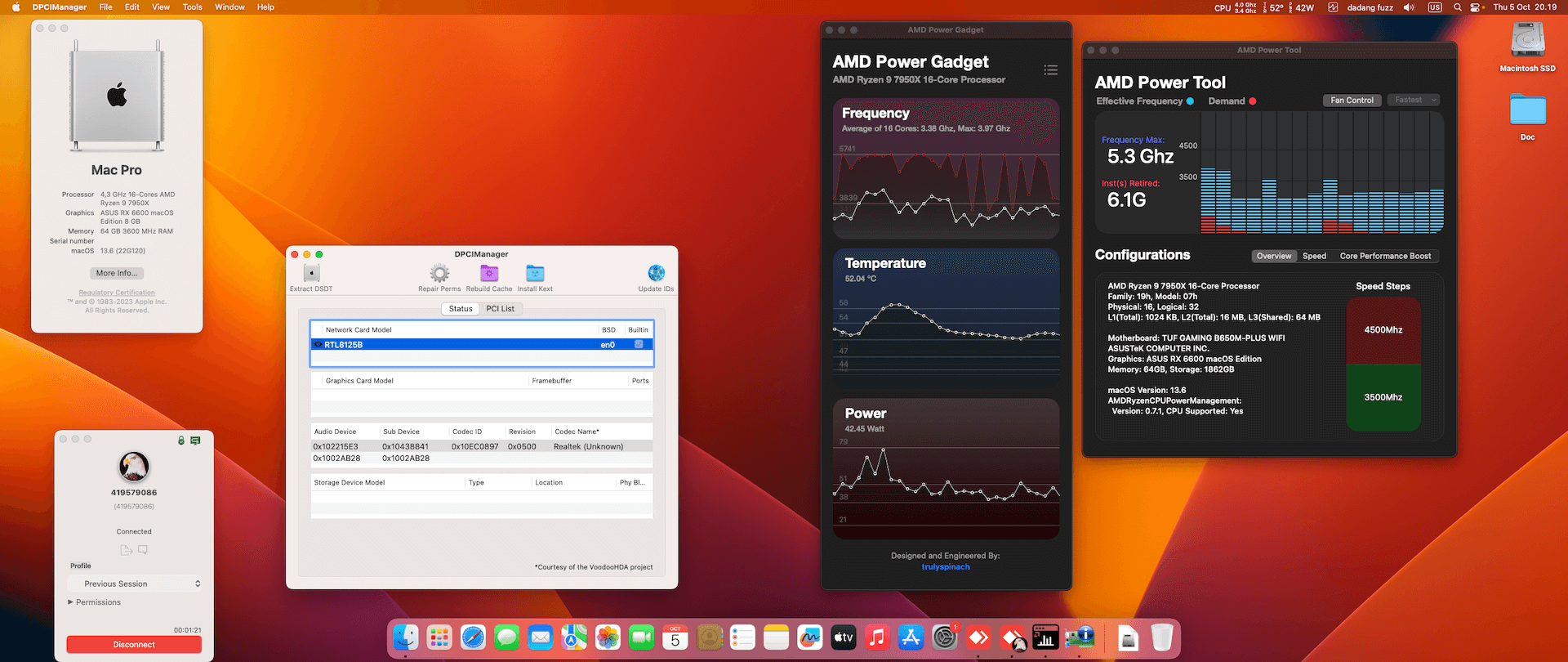This screenshot has height=662, width=1568.
Task: Toggle the Builtin checkbox for RTL8125B
Action: pyautogui.click(x=639, y=344)
